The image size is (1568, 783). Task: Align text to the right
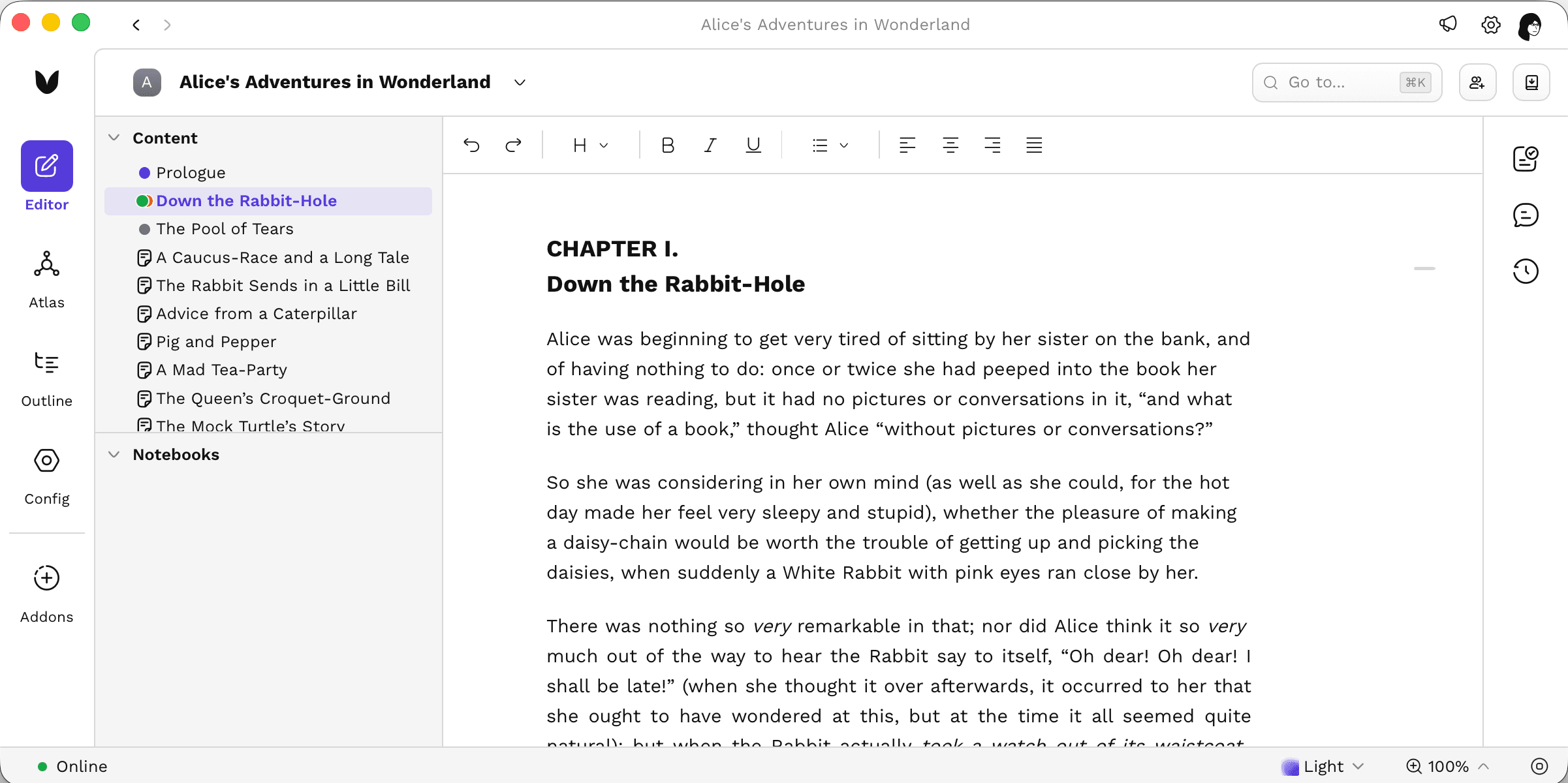[x=992, y=145]
